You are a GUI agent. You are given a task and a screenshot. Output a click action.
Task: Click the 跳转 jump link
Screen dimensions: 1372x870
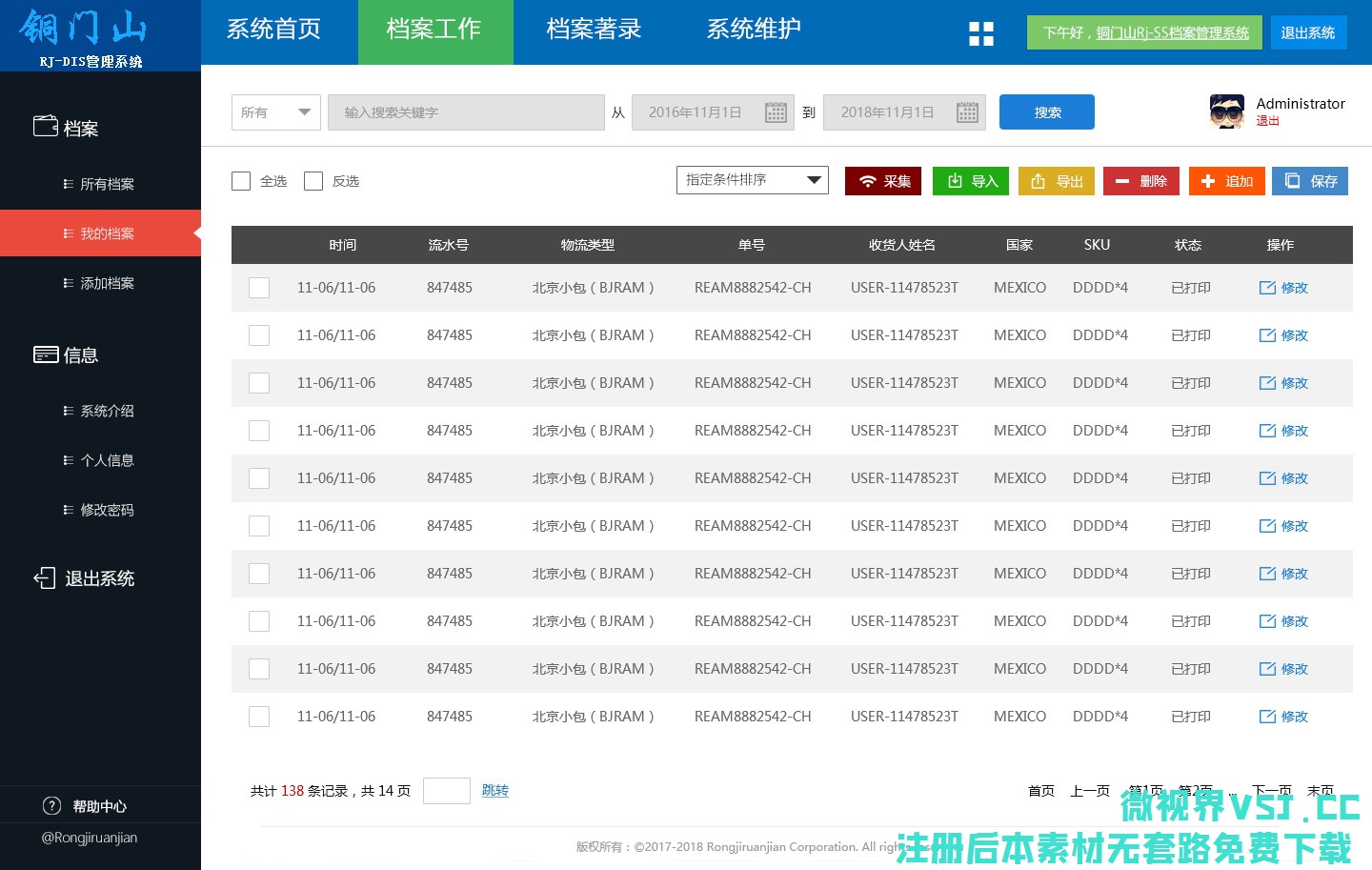(x=494, y=791)
